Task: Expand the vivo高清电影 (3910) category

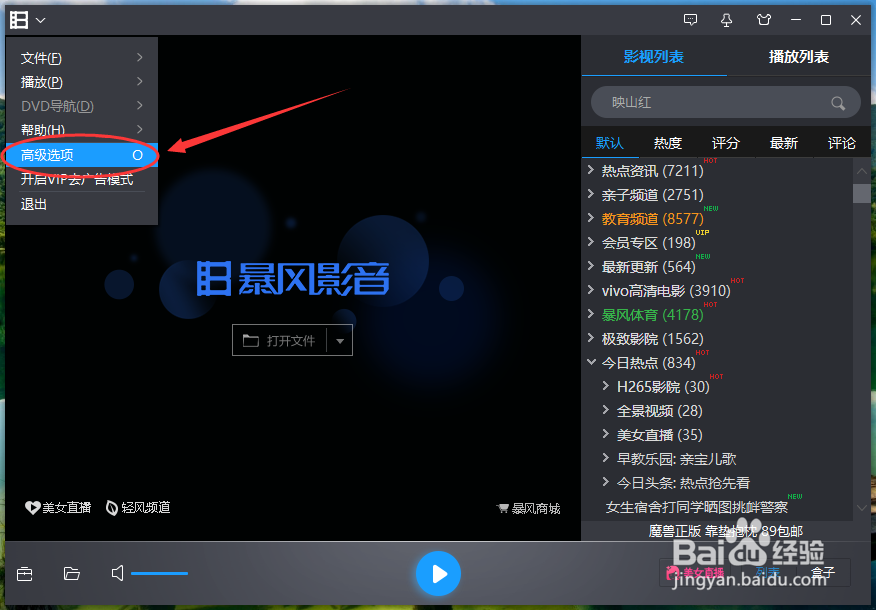Action: click(x=591, y=290)
